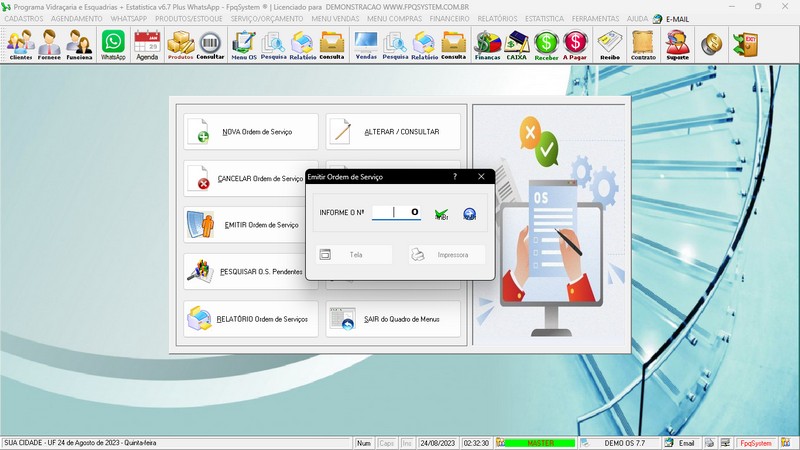Confirm number with green checkmark icon
The height and width of the screenshot is (450, 800).
click(441, 214)
